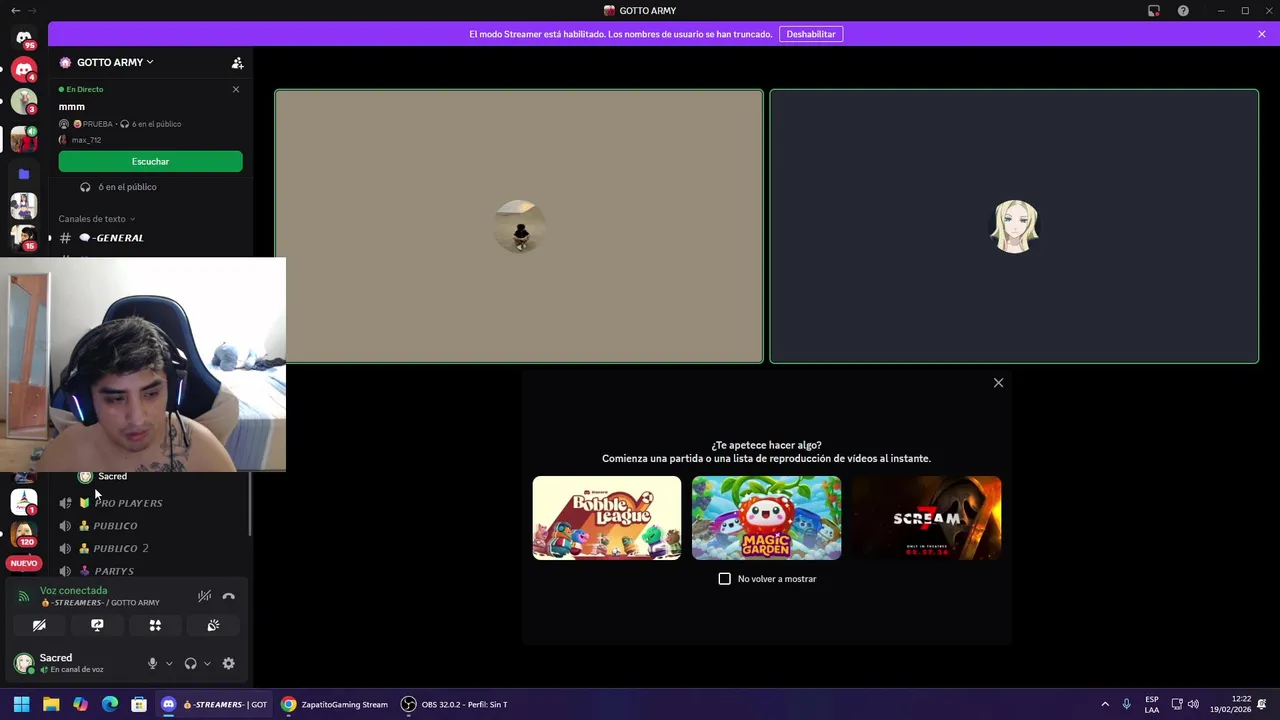
Task: Open headphone output options arrow
Action: click(207, 663)
